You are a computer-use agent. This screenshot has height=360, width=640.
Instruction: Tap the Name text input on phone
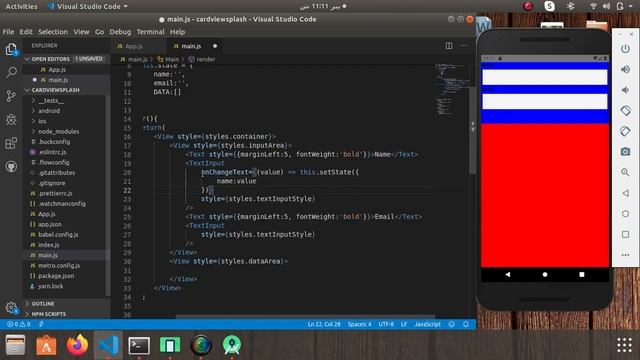pos(544,77)
